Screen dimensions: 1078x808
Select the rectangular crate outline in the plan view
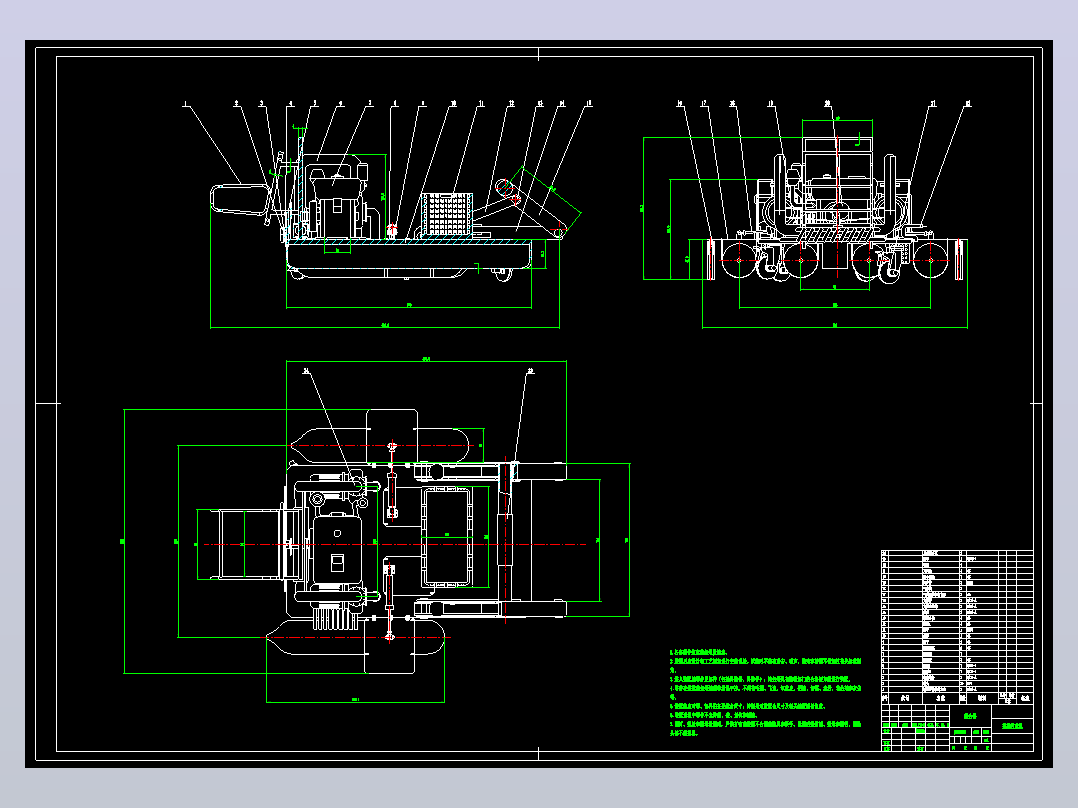pyautogui.click(x=447, y=537)
